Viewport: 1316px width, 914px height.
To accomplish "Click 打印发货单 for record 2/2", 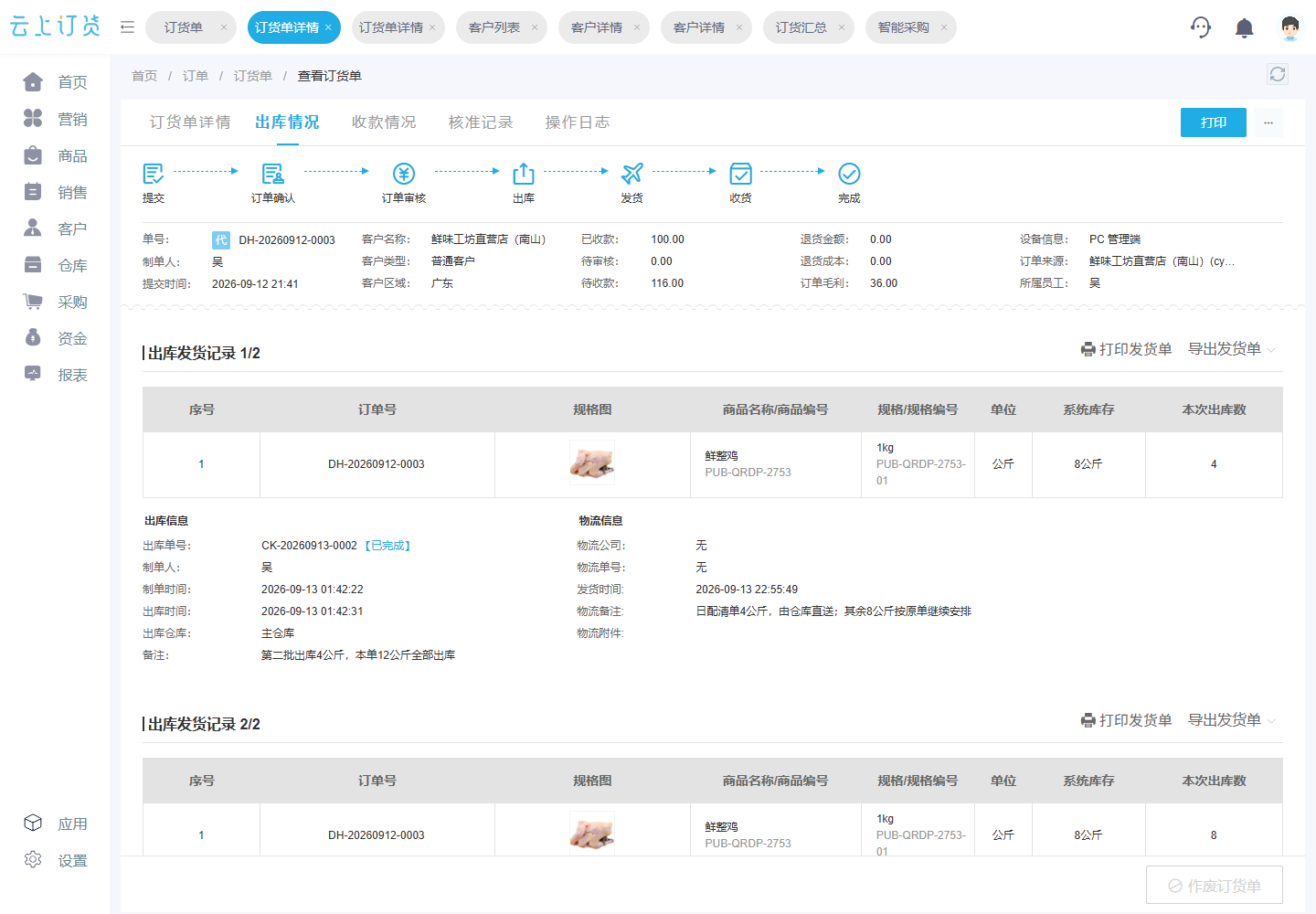I will [1126, 720].
